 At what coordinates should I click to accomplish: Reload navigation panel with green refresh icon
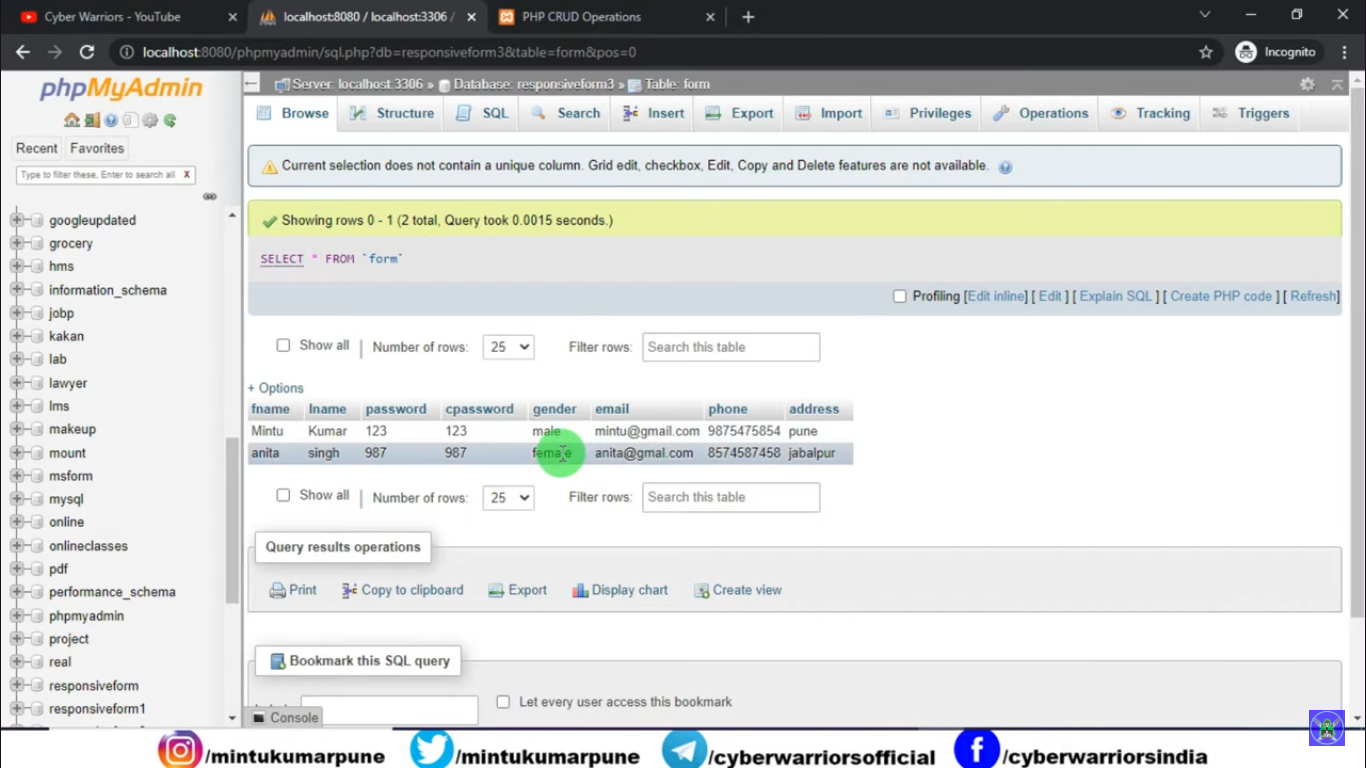coord(170,120)
